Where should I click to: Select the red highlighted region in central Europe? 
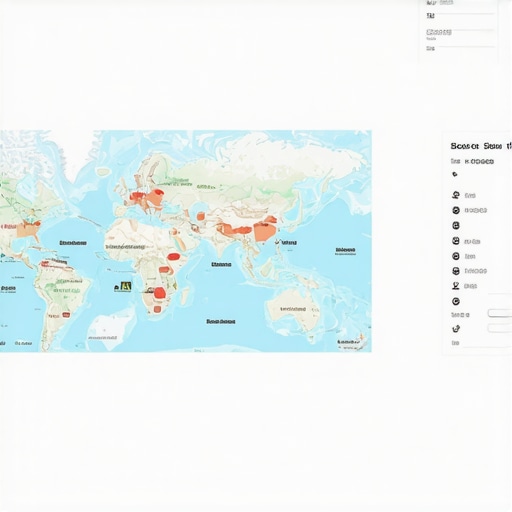(x=136, y=196)
